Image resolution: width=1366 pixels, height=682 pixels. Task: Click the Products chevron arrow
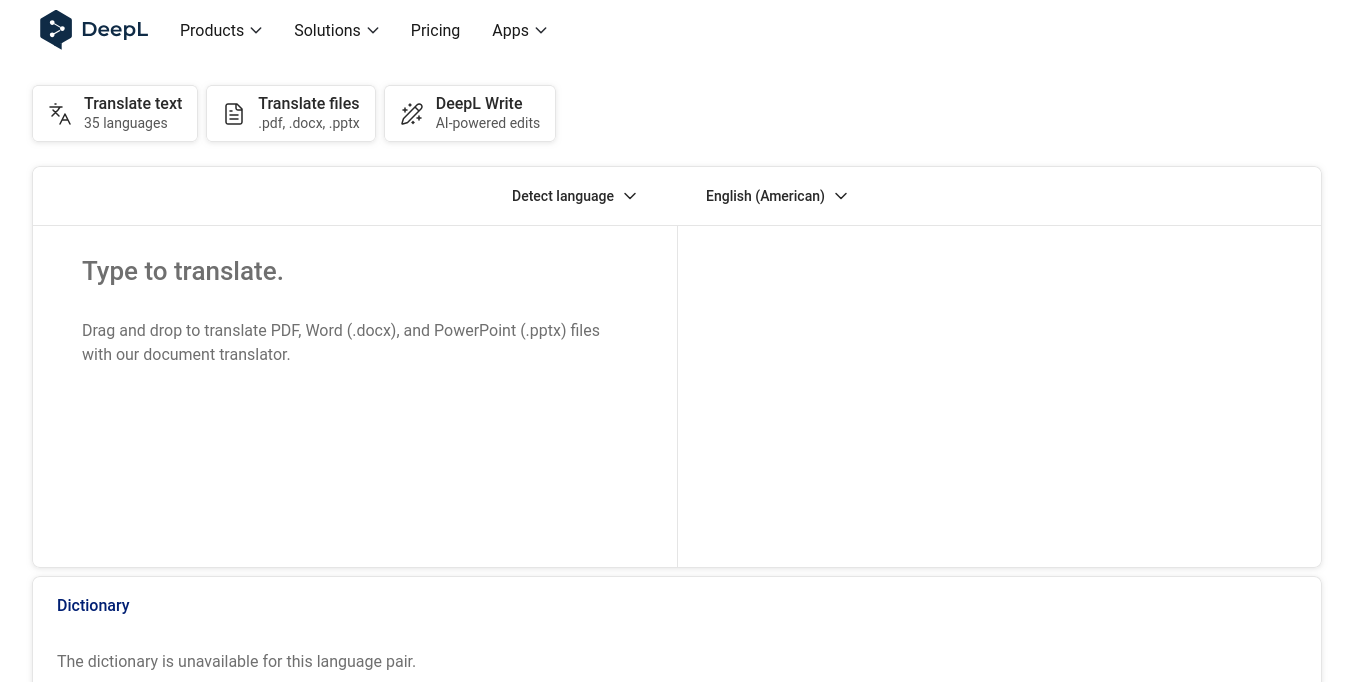pyautogui.click(x=256, y=30)
